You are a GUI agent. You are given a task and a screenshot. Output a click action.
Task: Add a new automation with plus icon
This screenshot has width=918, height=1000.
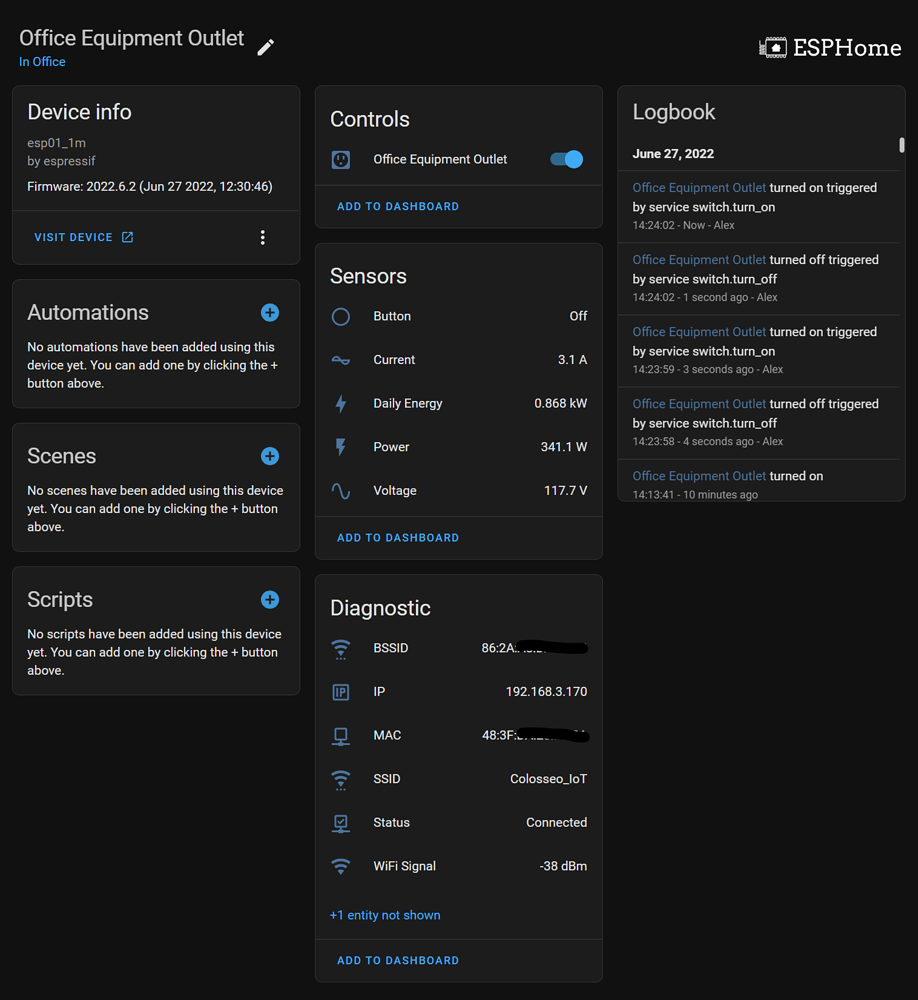pos(270,313)
